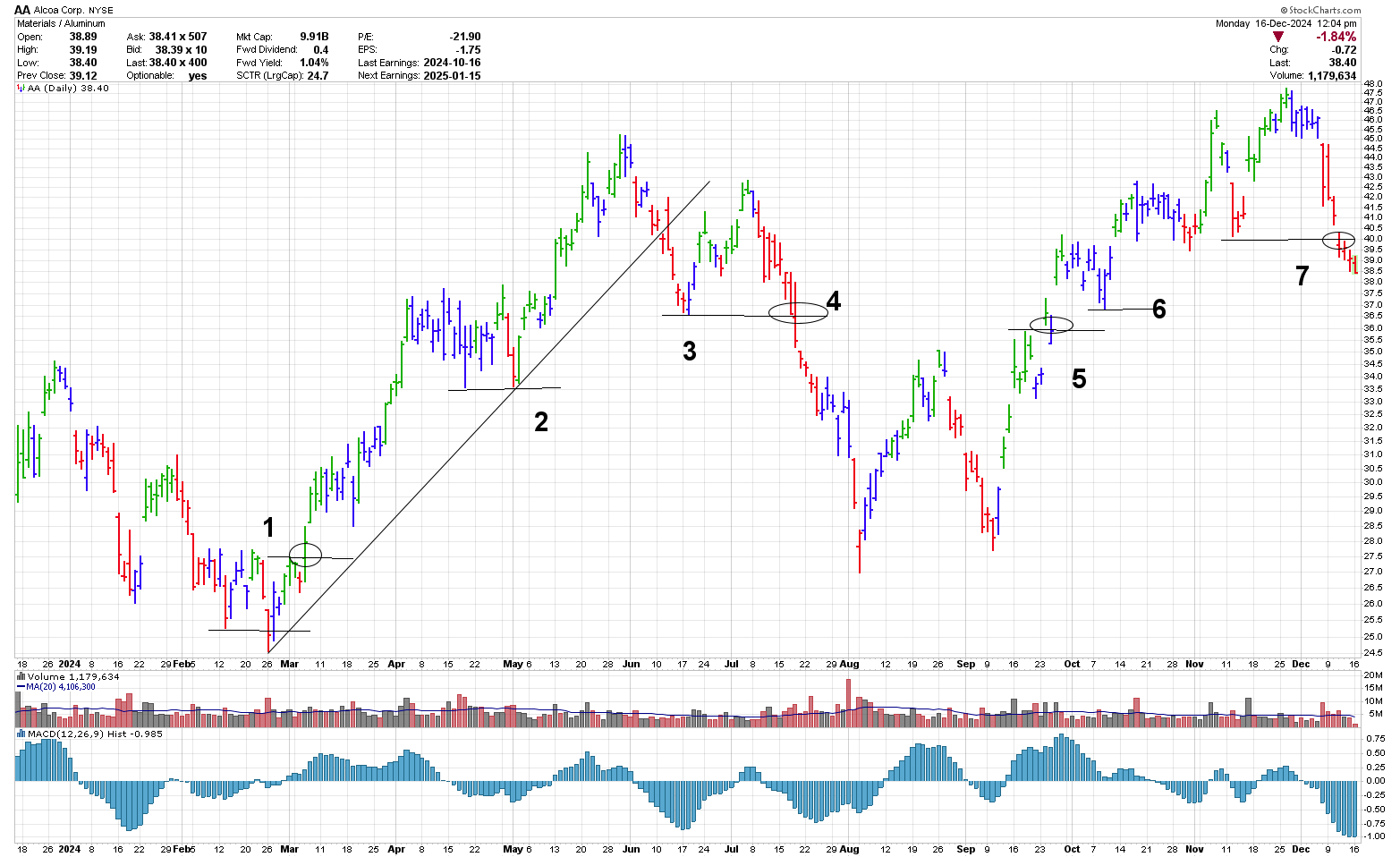The height and width of the screenshot is (857, 1400).
Task: Click the Fwd Yield value 1.04%
Action: pos(314,63)
